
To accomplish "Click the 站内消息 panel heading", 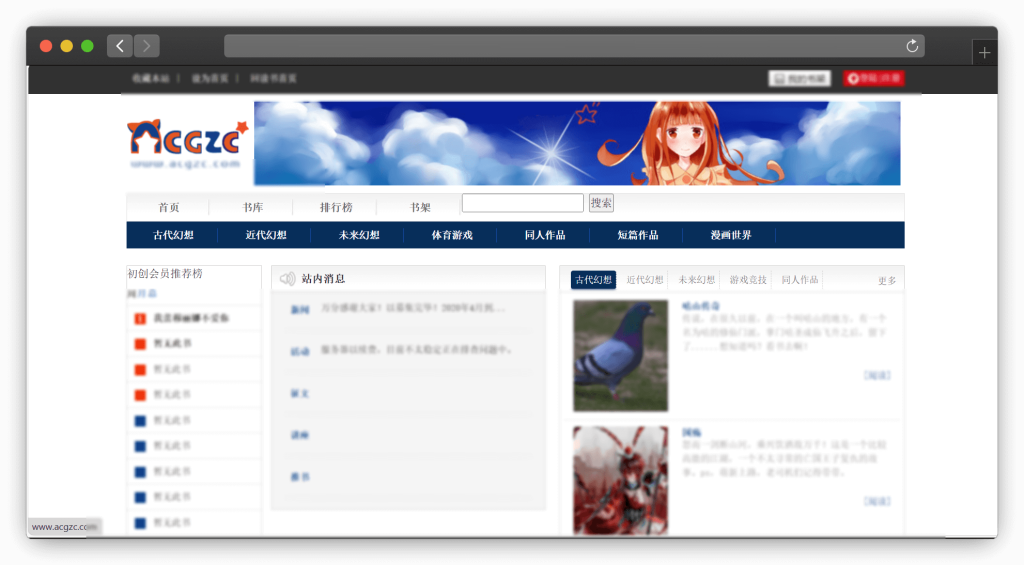I will (x=323, y=279).
